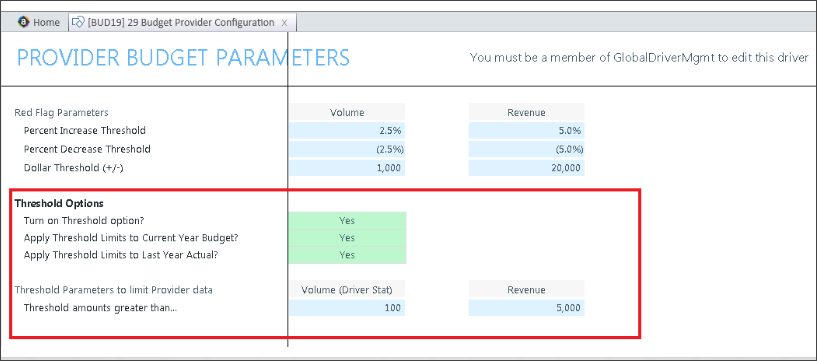Image resolution: width=817 pixels, height=361 pixels.
Task: Click the Red Flag Parameters label
Action: (61, 113)
